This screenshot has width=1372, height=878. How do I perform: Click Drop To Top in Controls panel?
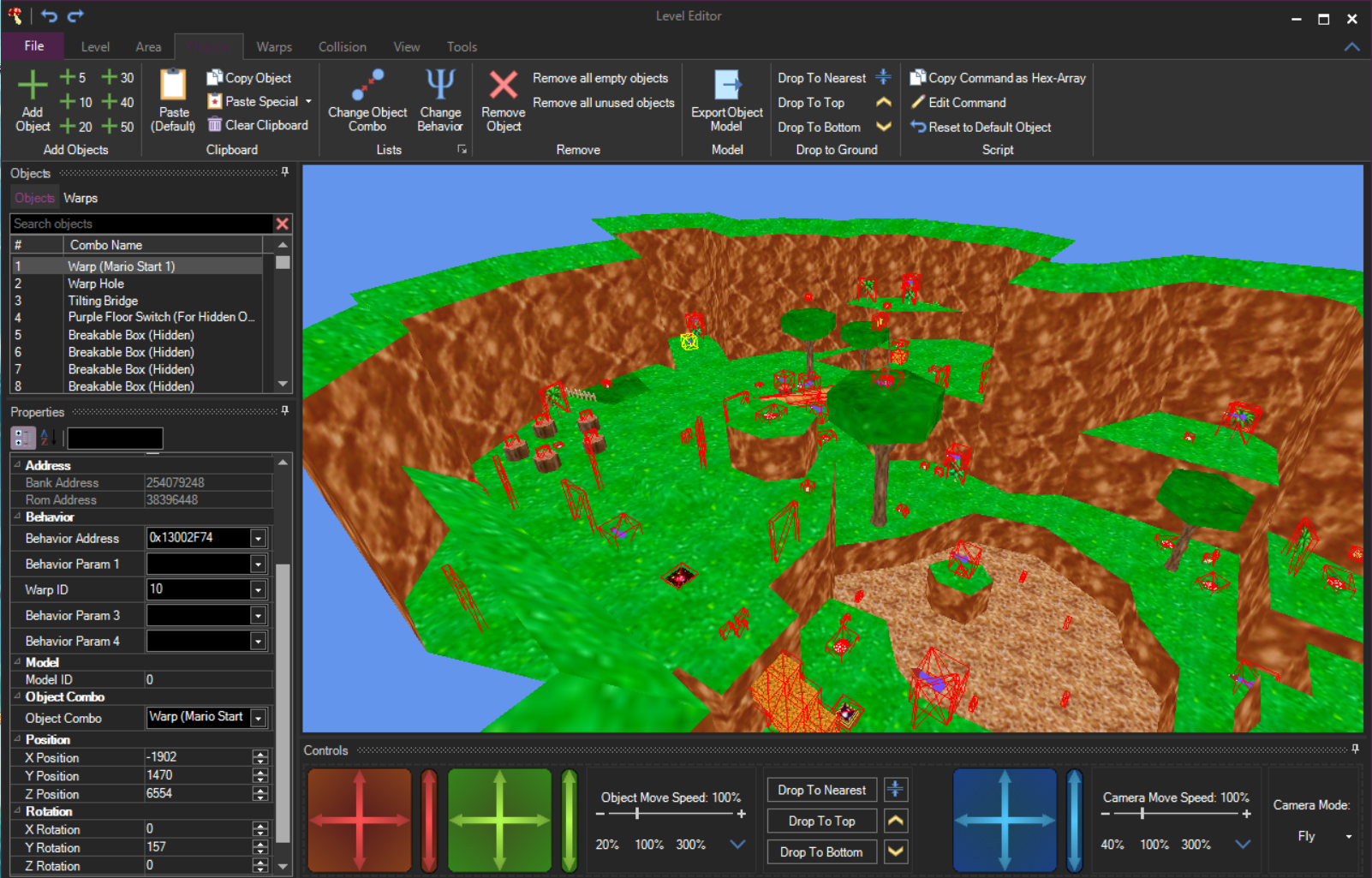(x=821, y=821)
